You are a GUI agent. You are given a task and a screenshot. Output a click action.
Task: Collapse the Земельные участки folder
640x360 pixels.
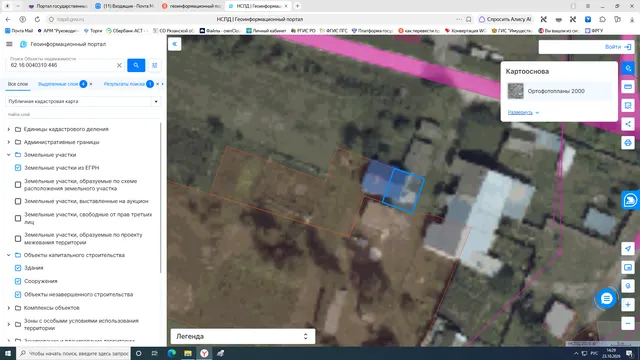coord(9,155)
